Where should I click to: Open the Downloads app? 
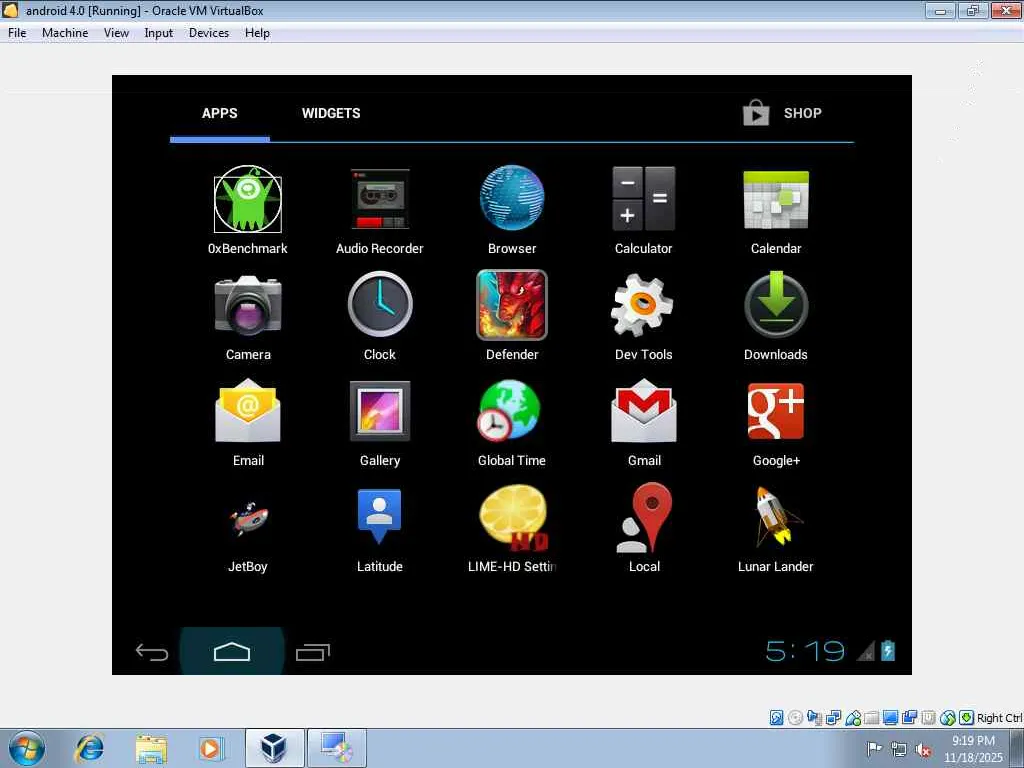coord(776,305)
